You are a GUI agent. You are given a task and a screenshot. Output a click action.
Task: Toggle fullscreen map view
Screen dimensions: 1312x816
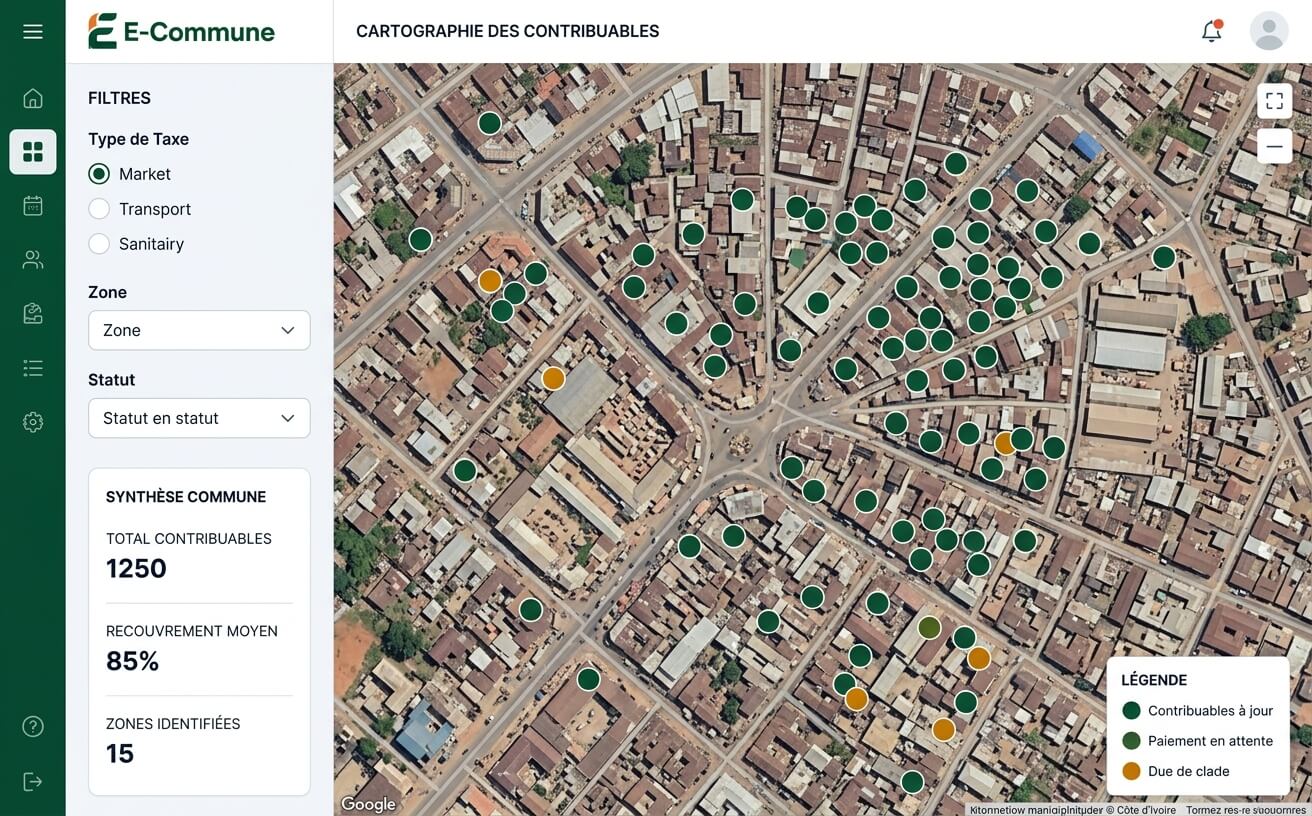tap(1274, 101)
